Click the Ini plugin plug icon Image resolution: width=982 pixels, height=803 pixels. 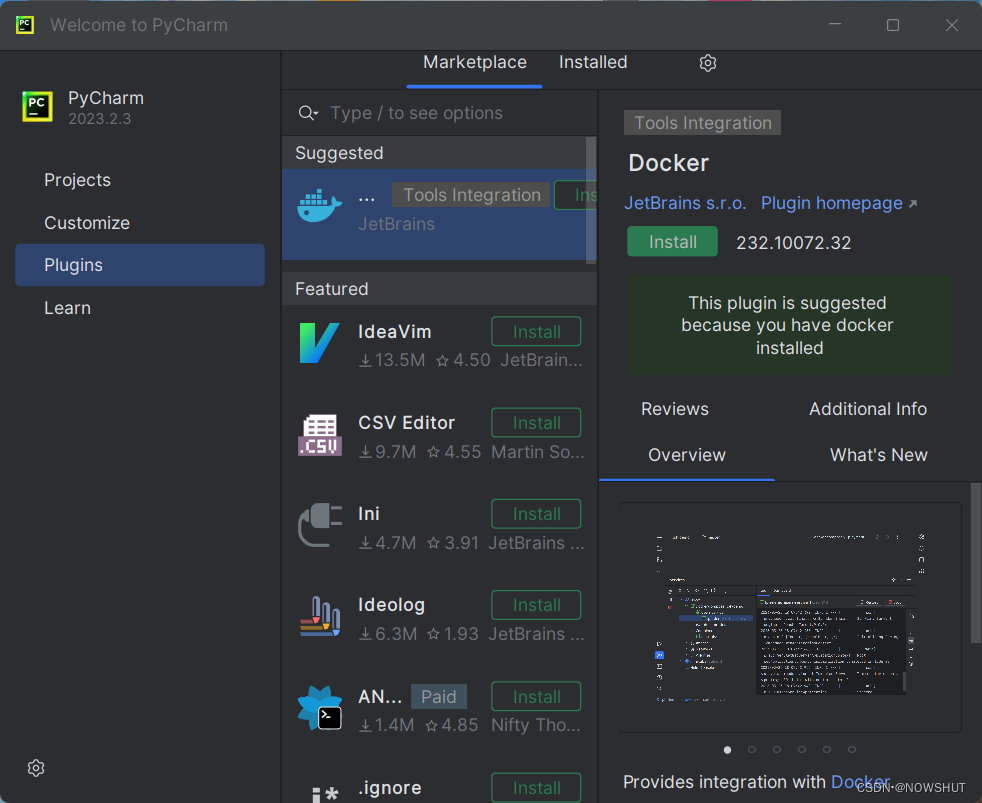(319, 526)
